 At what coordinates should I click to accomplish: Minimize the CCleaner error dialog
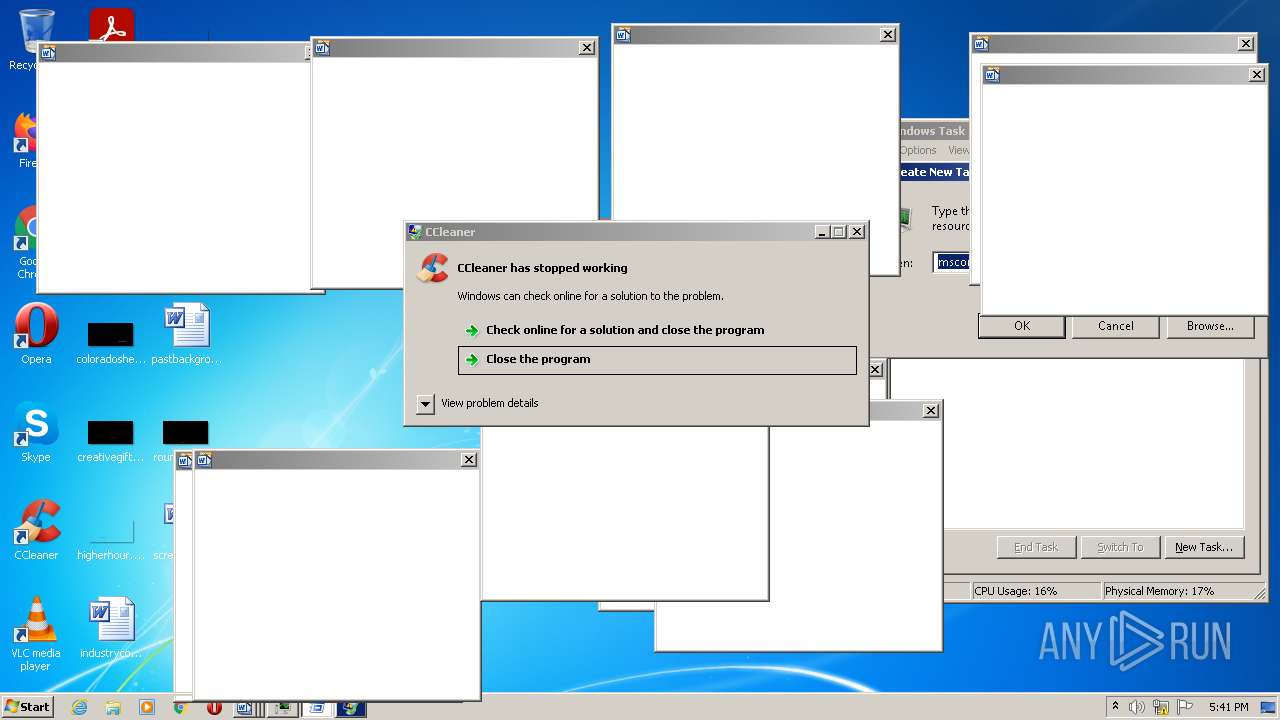tap(821, 232)
